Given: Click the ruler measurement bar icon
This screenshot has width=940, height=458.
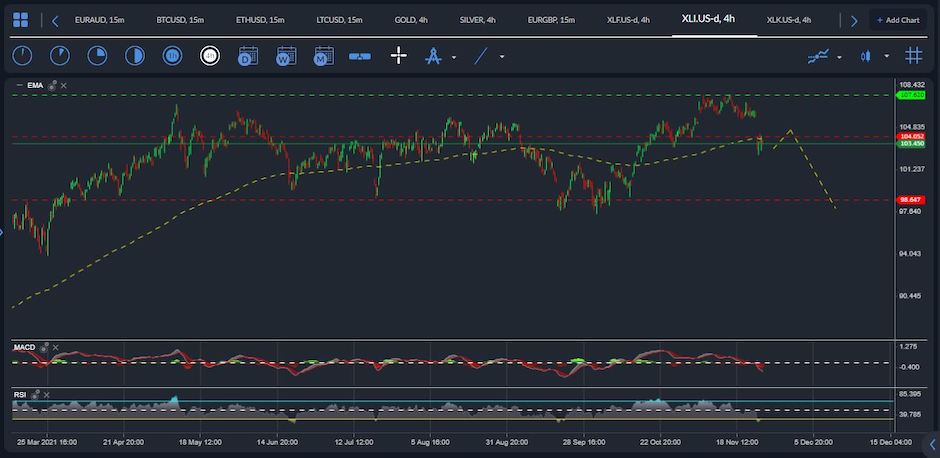Looking at the screenshot, I should [x=360, y=56].
